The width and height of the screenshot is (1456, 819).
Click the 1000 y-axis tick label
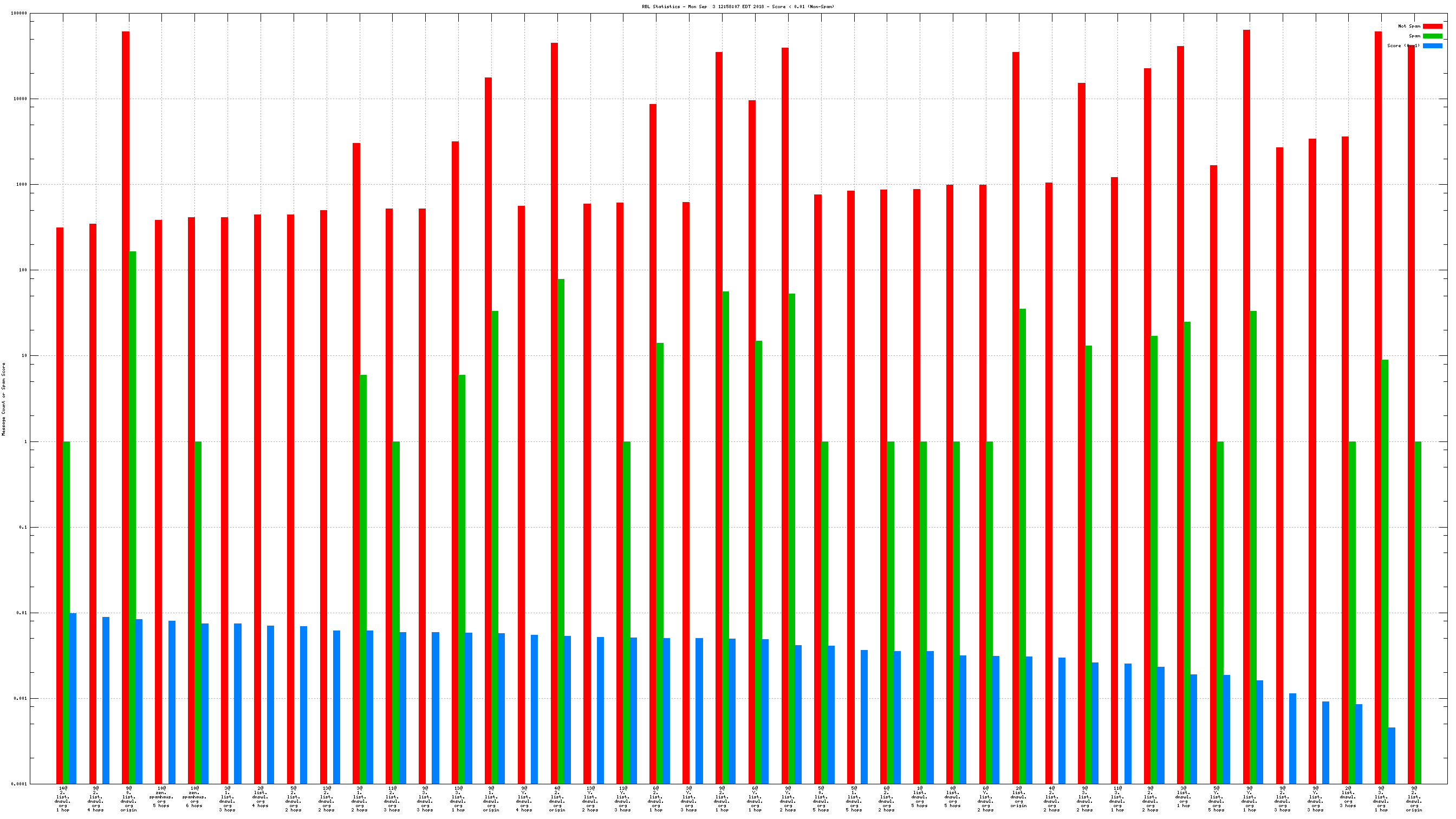tap(21, 185)
